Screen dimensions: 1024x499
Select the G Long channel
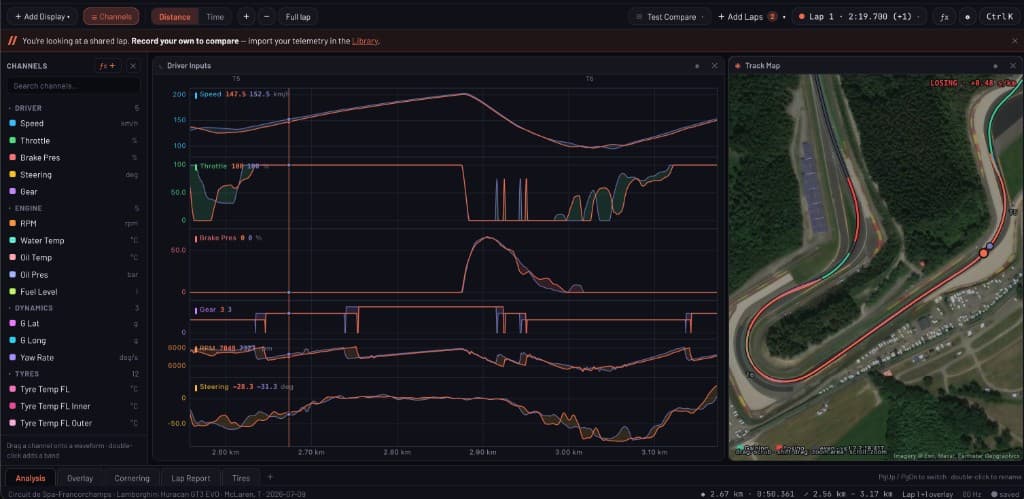73,340
